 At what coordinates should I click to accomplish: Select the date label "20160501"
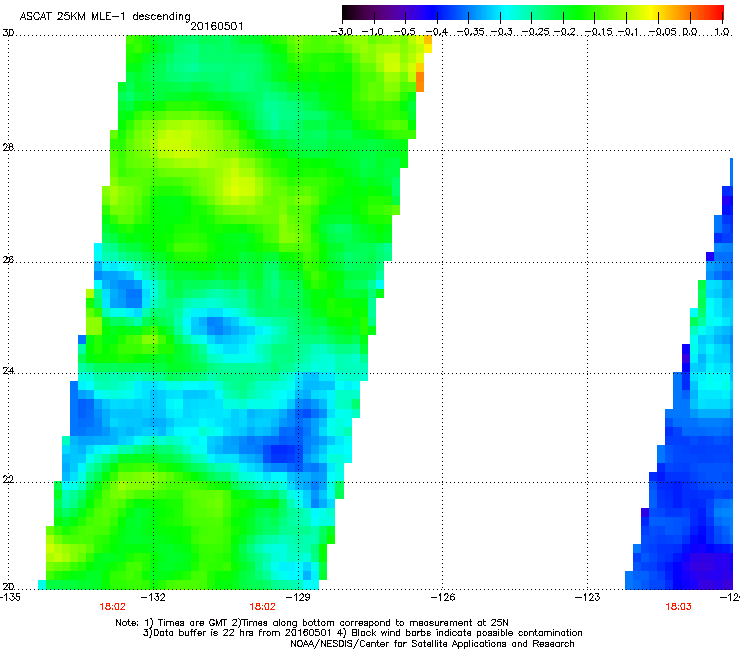pyautogui.click(x=217, y=26)
